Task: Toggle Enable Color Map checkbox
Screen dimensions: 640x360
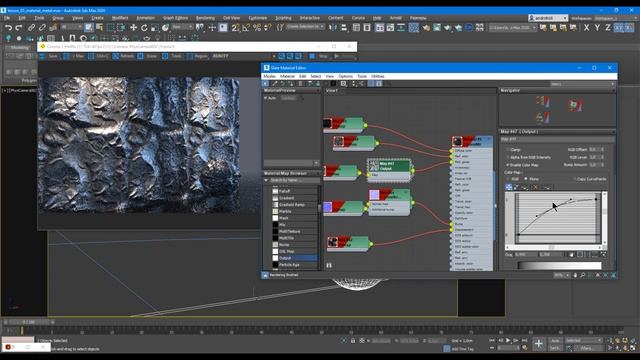Action: (509, 165)
